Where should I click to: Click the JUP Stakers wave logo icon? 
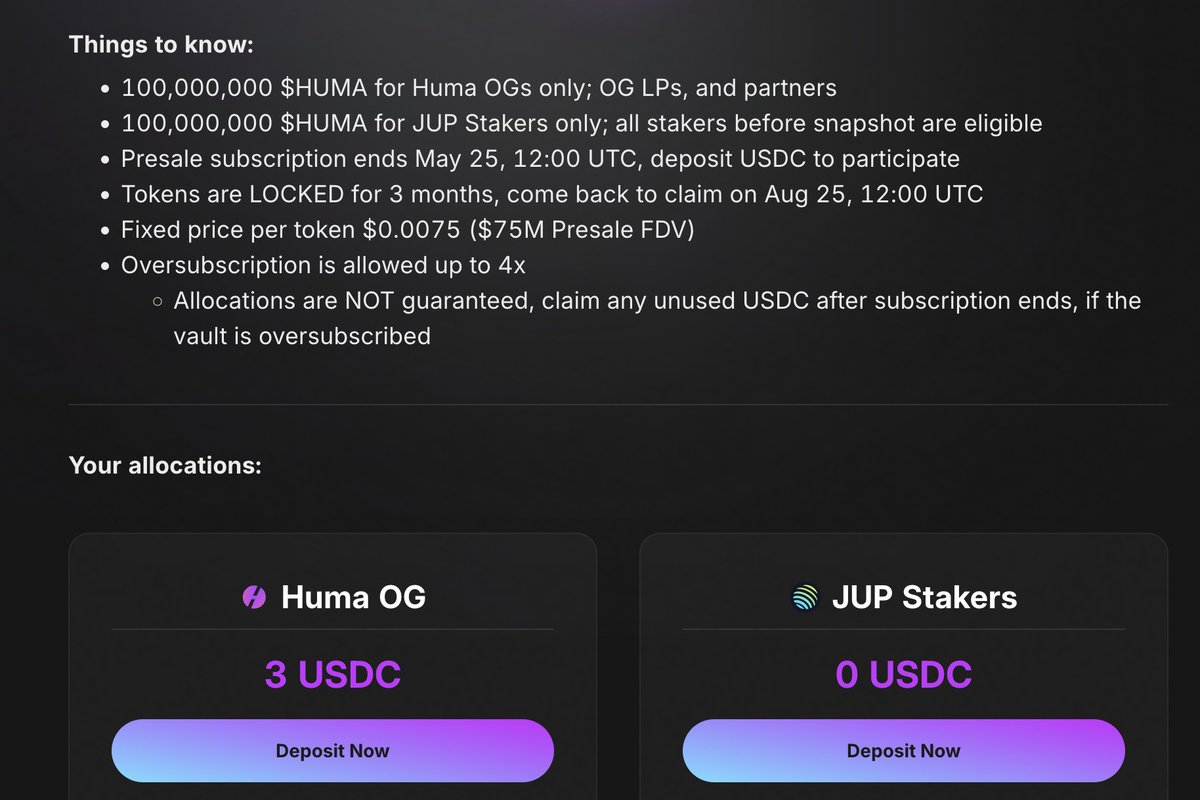click(x=804, y=598)
